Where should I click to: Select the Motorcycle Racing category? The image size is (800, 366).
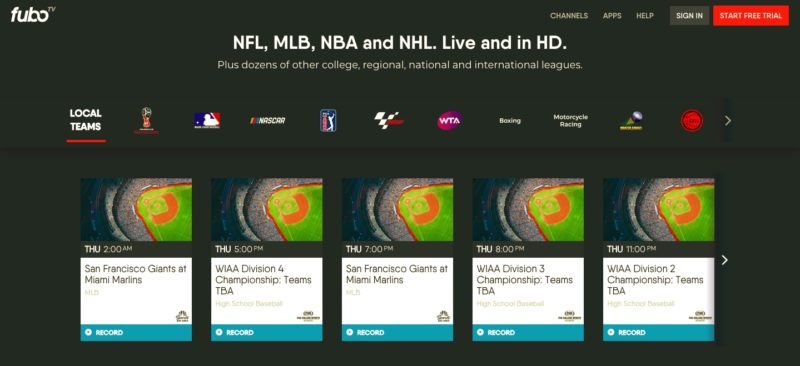(x=570, y=120)
